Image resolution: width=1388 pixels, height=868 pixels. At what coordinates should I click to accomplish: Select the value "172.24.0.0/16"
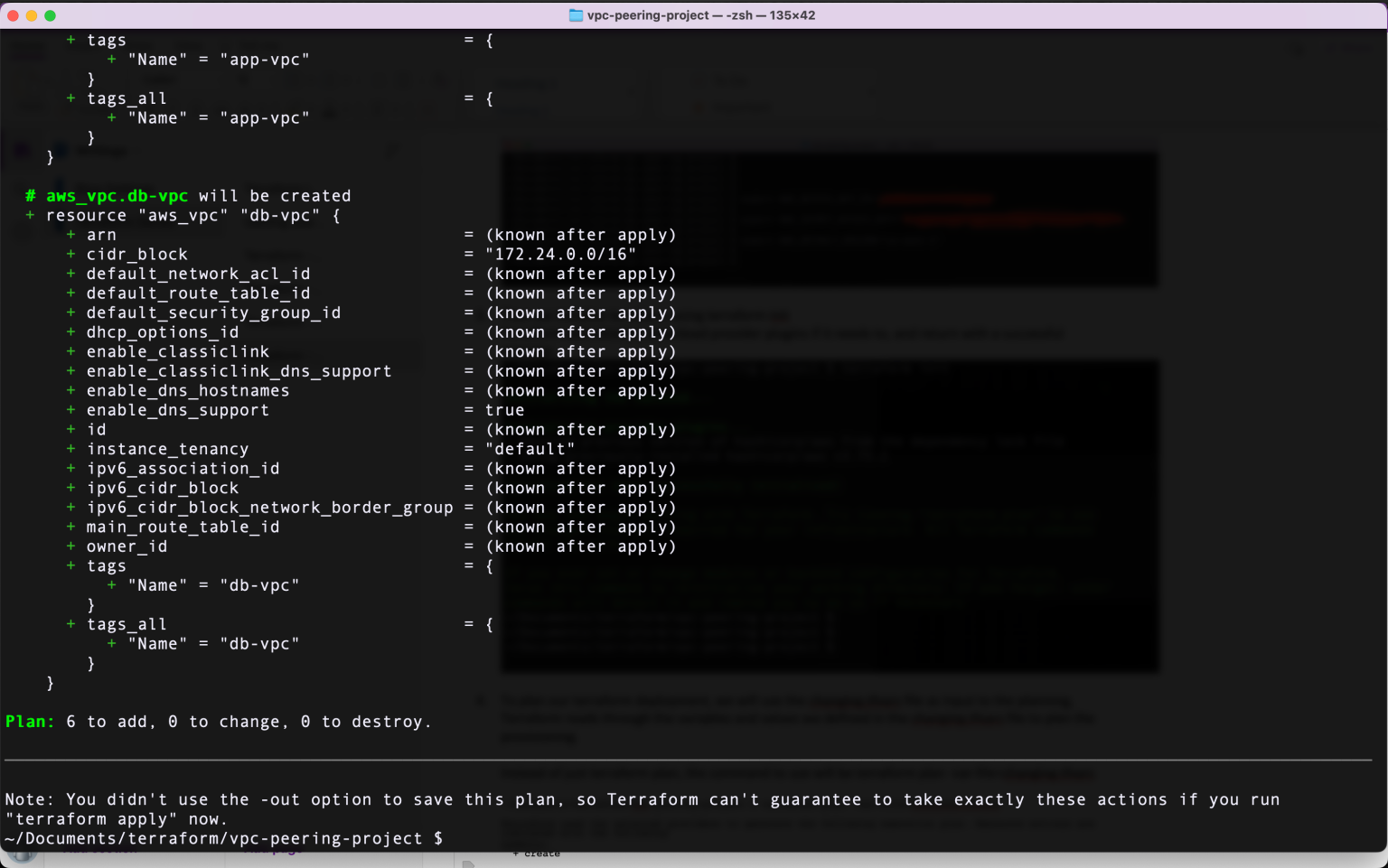coord(560,255)
